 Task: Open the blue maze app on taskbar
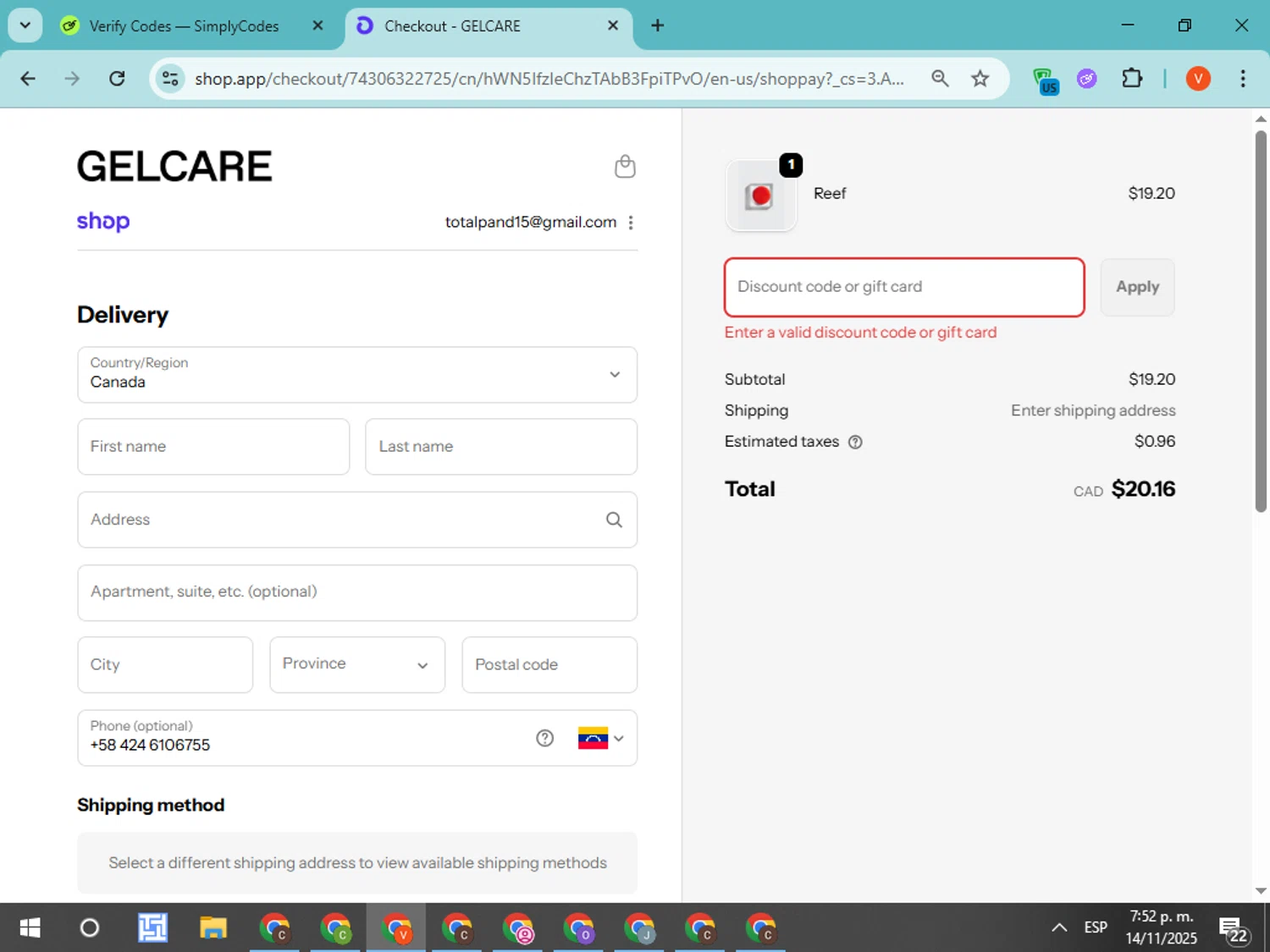coord(152,927)
